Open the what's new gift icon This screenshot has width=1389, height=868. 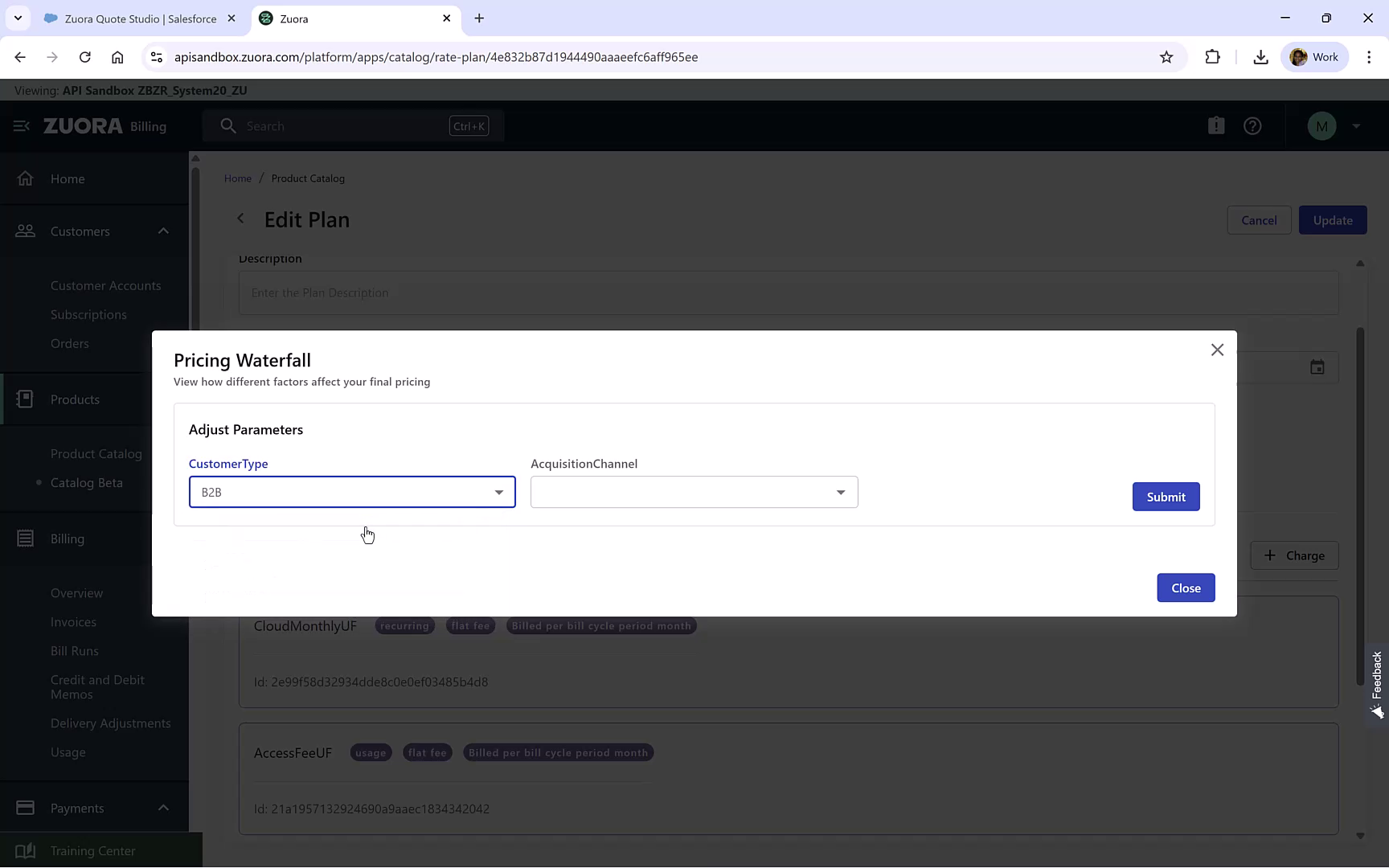1216,125
